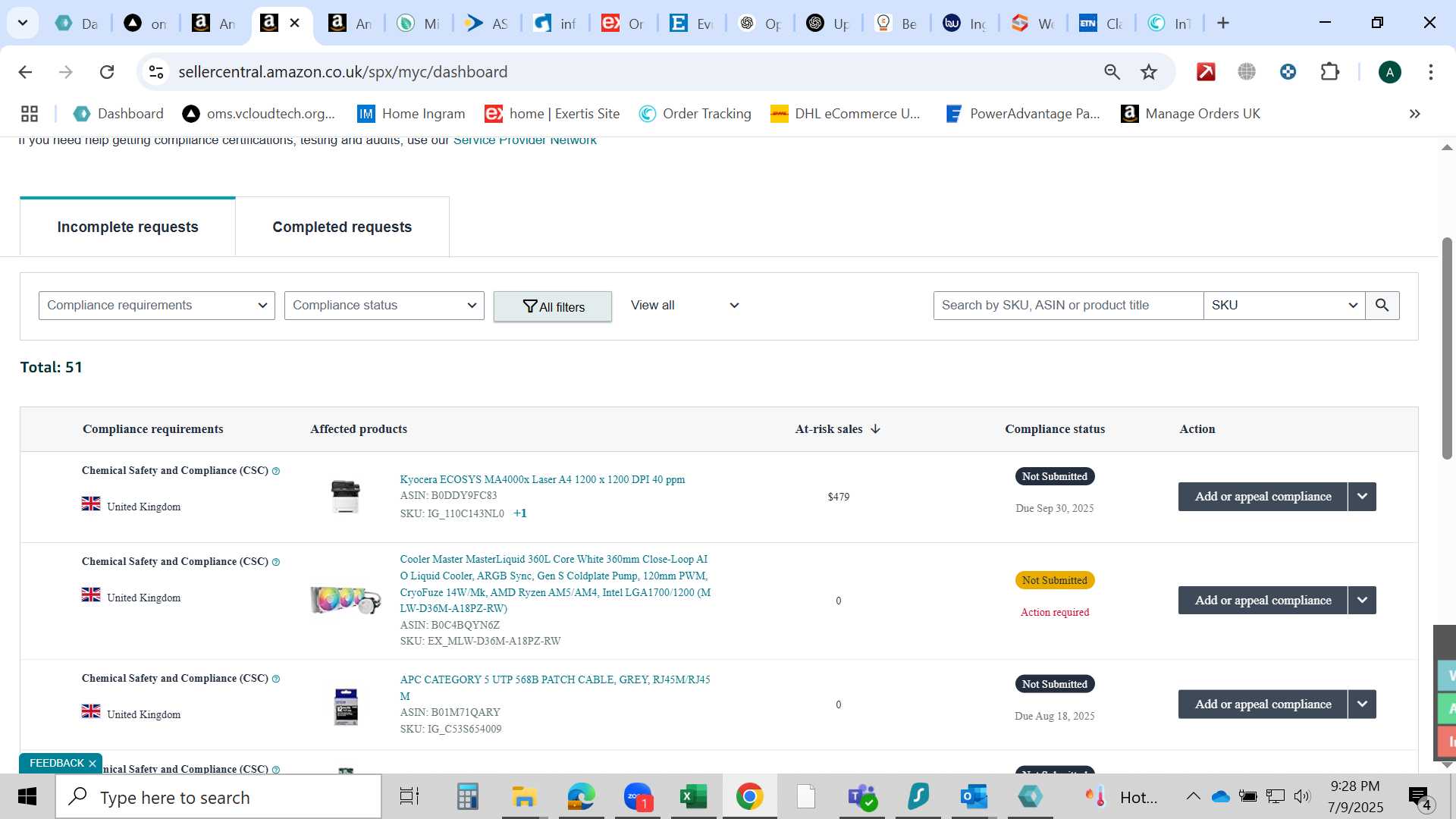The width and height of the screenshot is (1456, 819).
Task: Open Service Provider Network link
Action: coord(525,140)
